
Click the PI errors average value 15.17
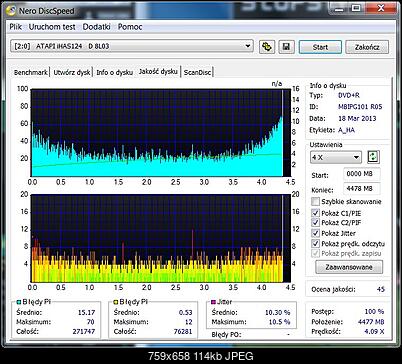[x=86, y=313]
